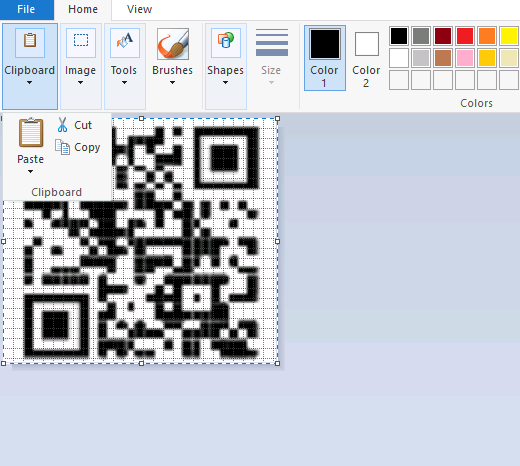
Task: Click the top-center selection handle
Action: [141, 119]
